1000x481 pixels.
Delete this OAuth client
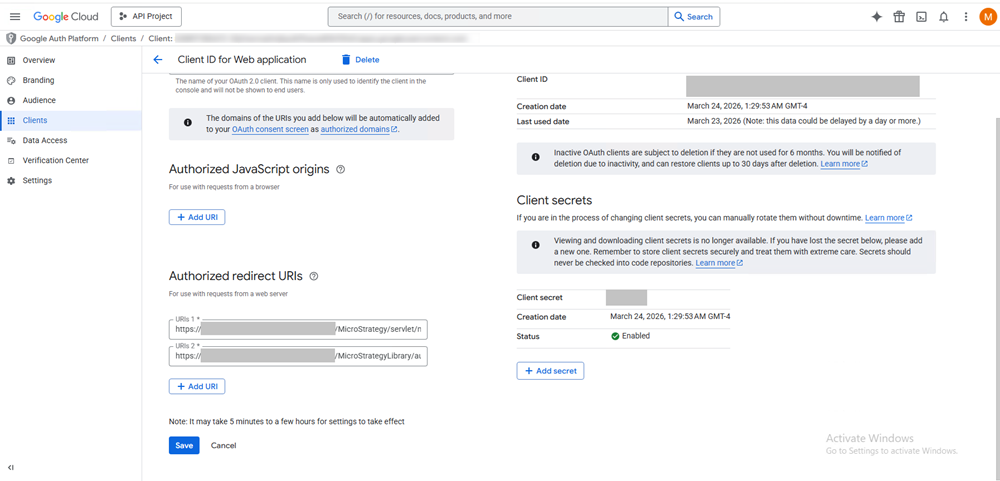pyautogui.click(x=360, y=60)
